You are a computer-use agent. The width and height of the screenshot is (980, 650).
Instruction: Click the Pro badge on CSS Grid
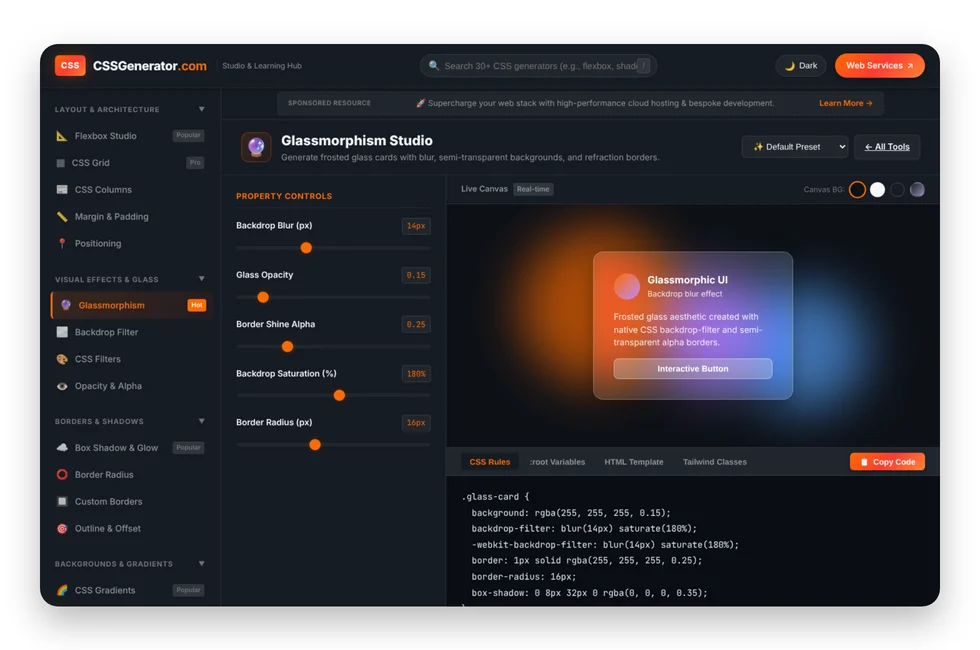coord(195,162)
